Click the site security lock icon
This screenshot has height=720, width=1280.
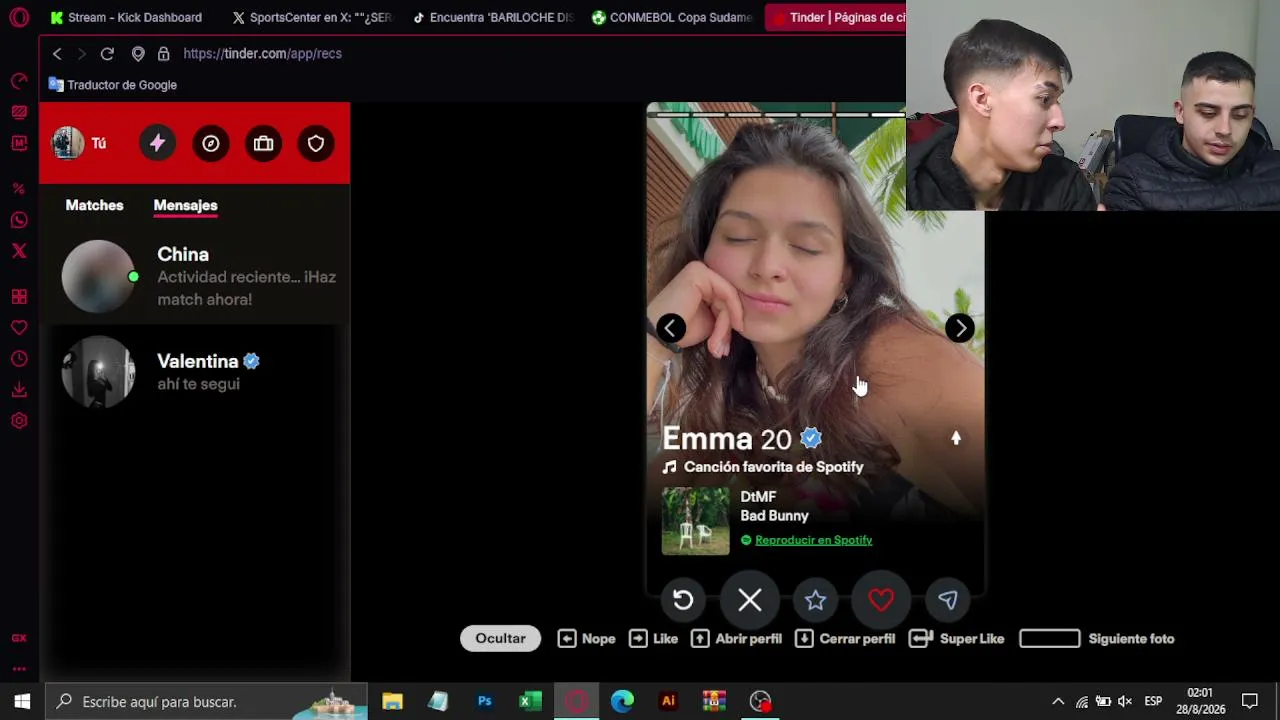point(163,54)
